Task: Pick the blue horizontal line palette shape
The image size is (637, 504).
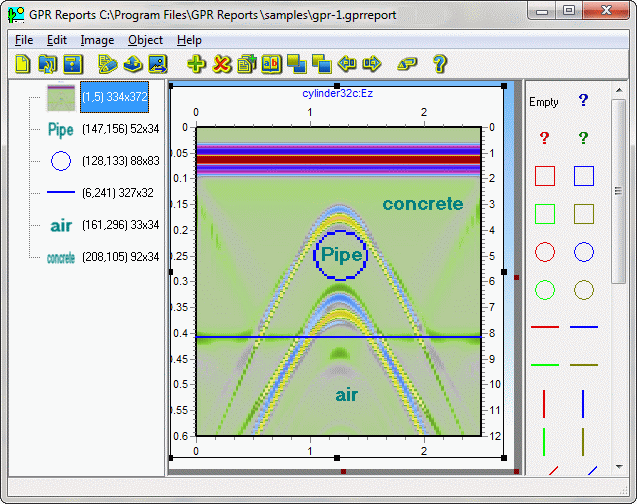Action: pyautogui.click(x=584, y=327)
